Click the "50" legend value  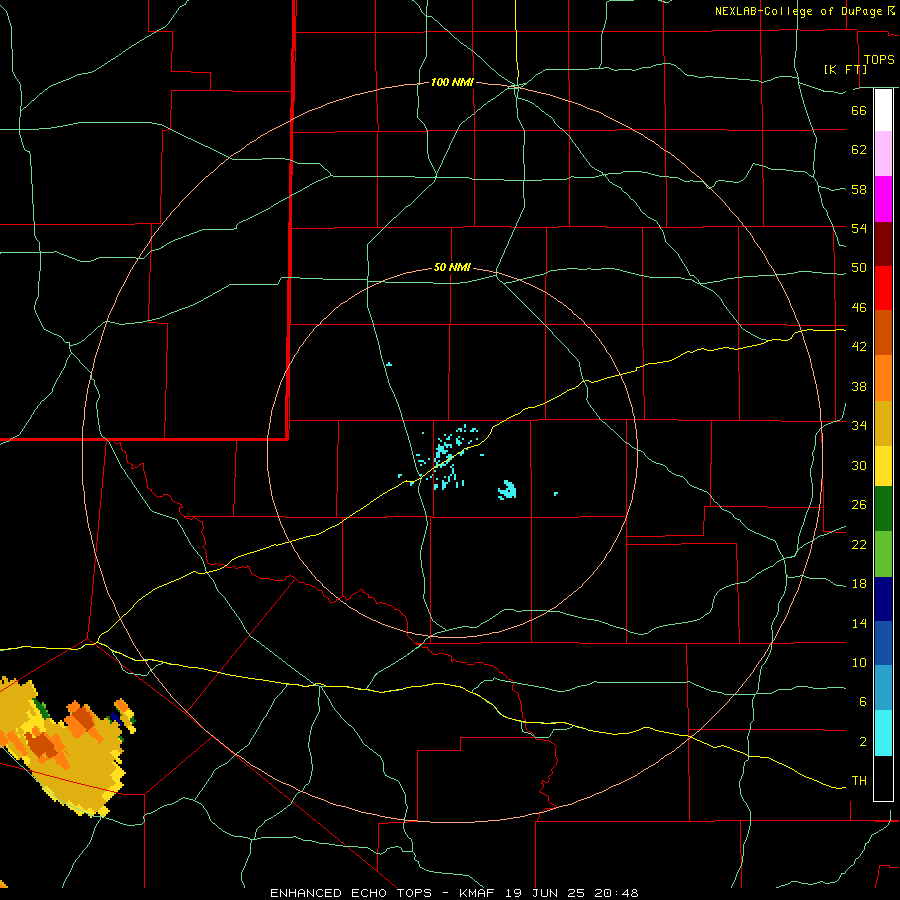[859, 268]
